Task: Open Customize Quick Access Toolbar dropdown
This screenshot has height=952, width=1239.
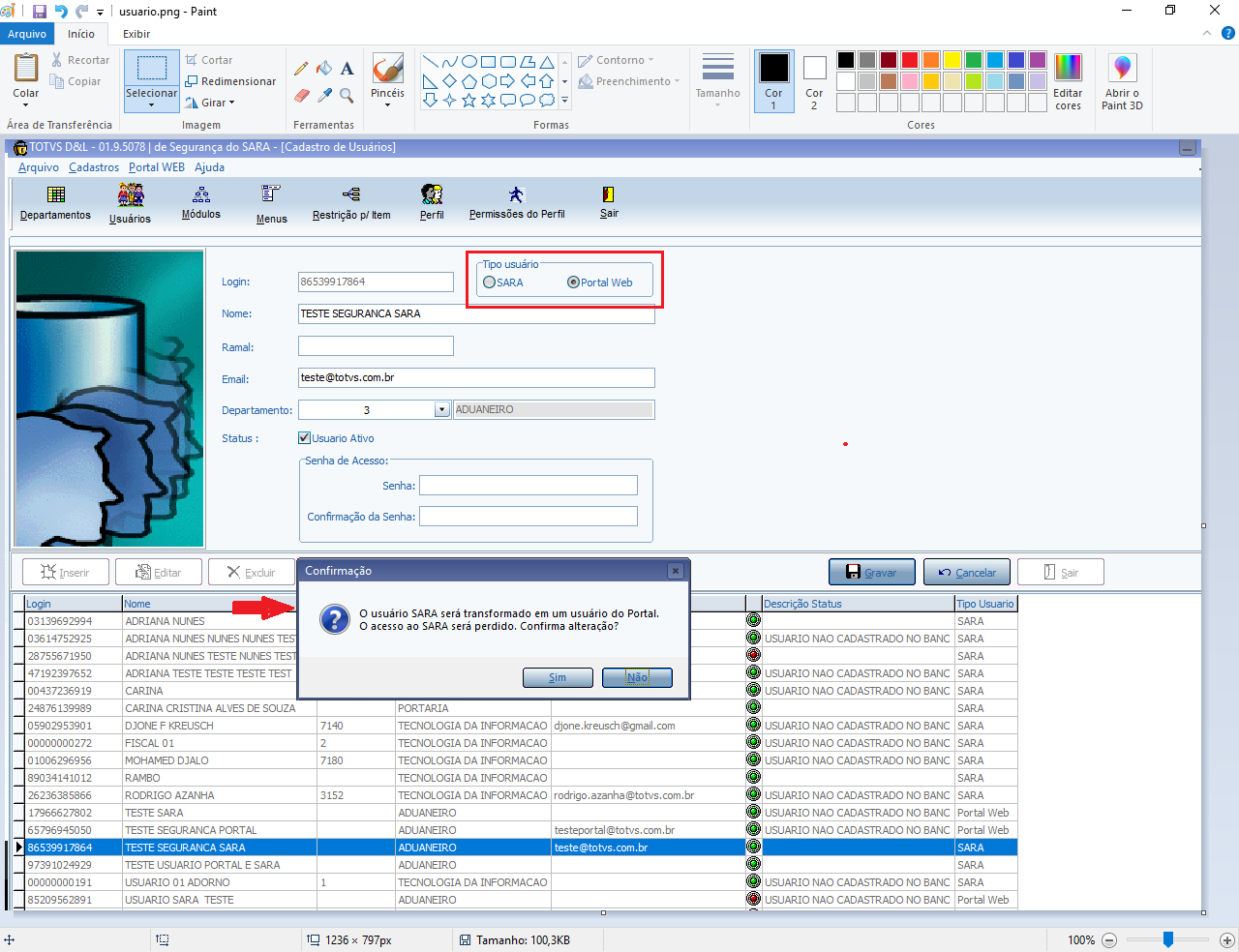Action: coord(100,13)
